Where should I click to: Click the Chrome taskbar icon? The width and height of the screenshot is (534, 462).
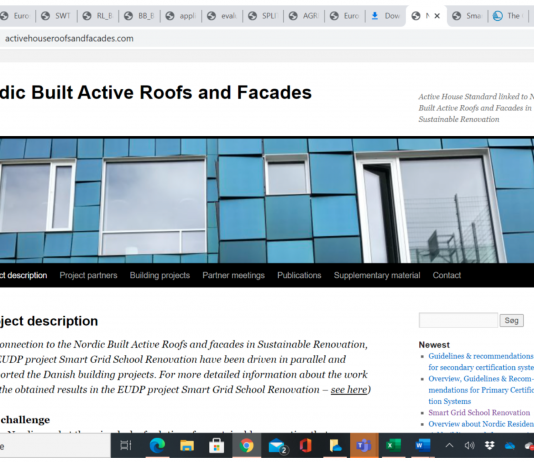(246, 445)
